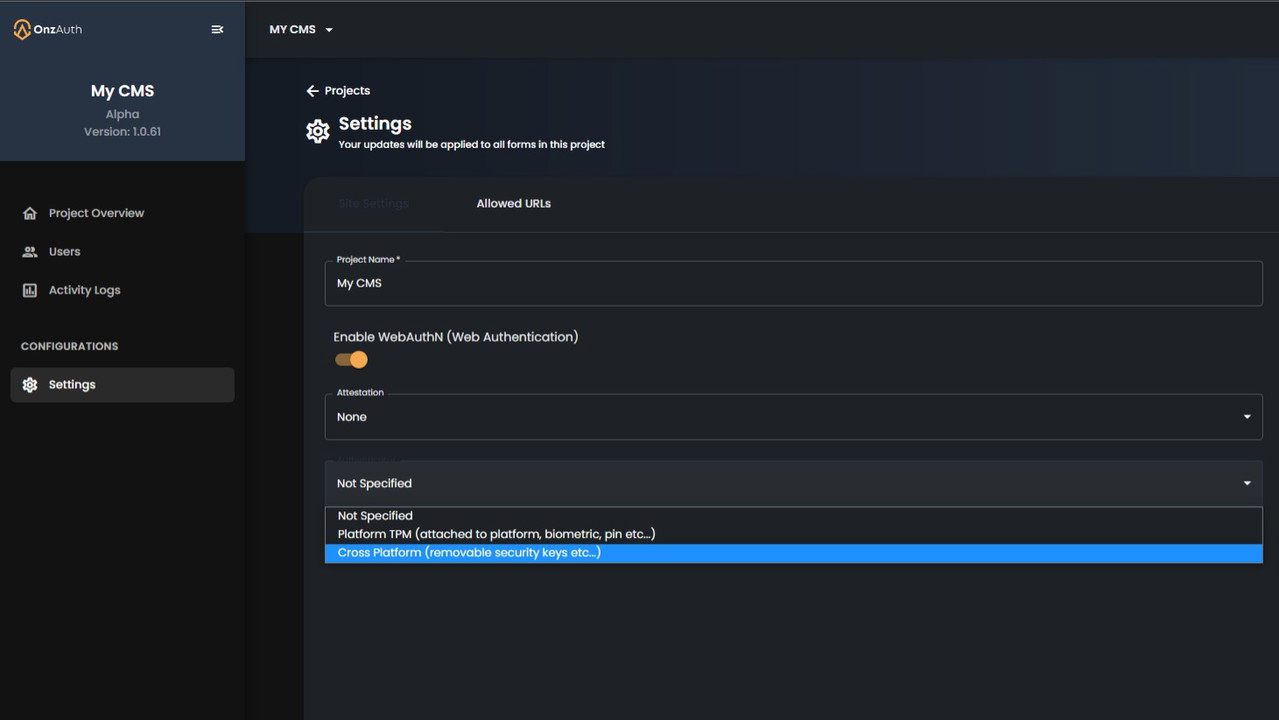The height and width of the screenshot is (720, 1279).
Task: Click the Attestation dropdown arrow
Action: pyautogui.click(x=1247, y=417)
